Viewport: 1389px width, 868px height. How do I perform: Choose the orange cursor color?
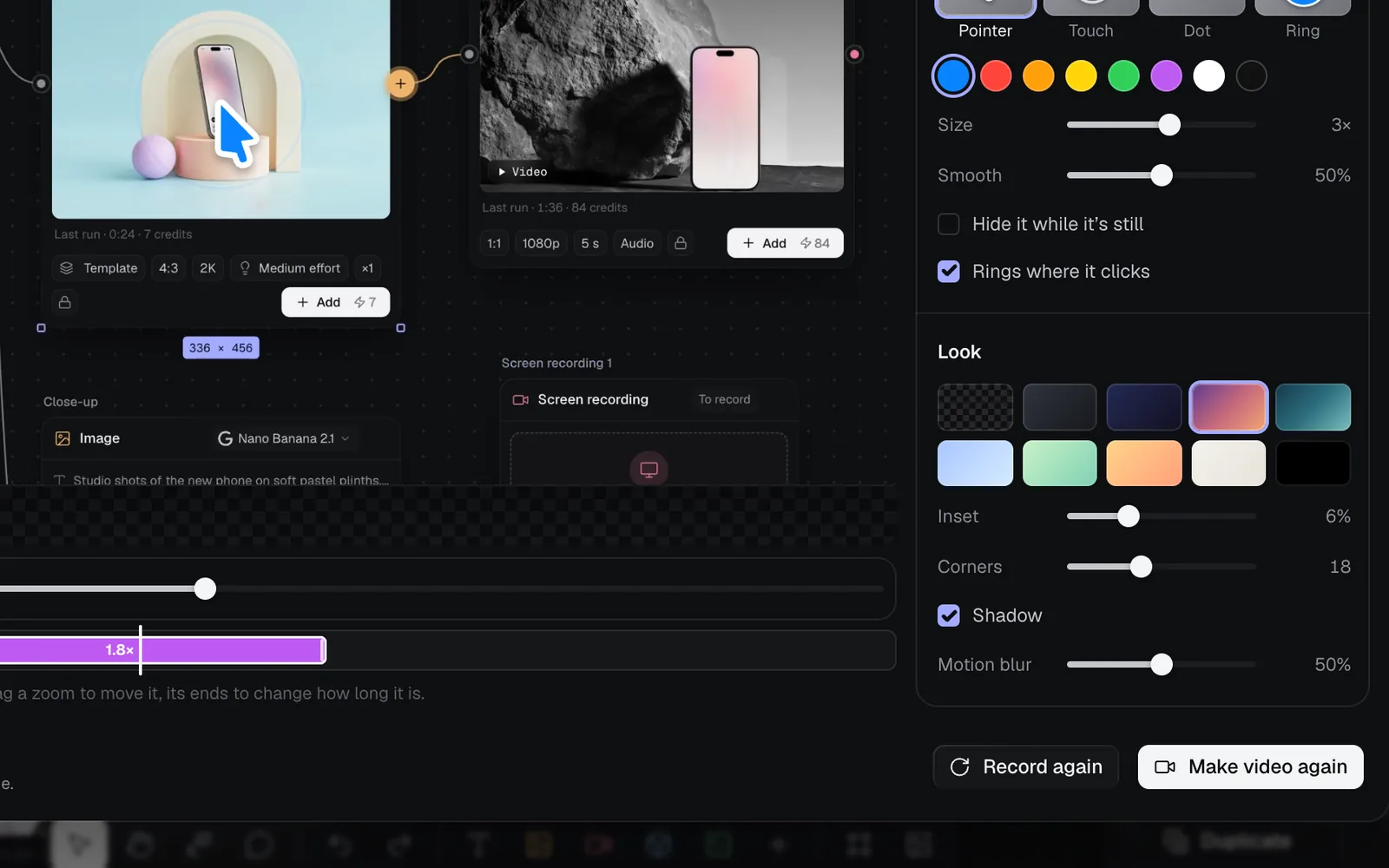pos(1038,76)
